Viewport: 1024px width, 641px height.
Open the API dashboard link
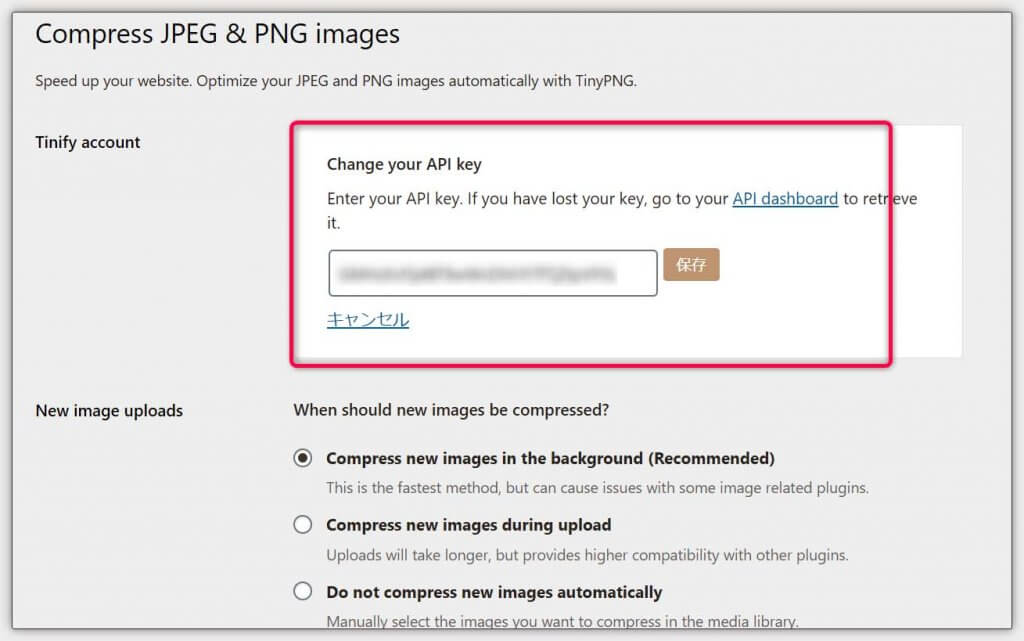click(785, 198)
